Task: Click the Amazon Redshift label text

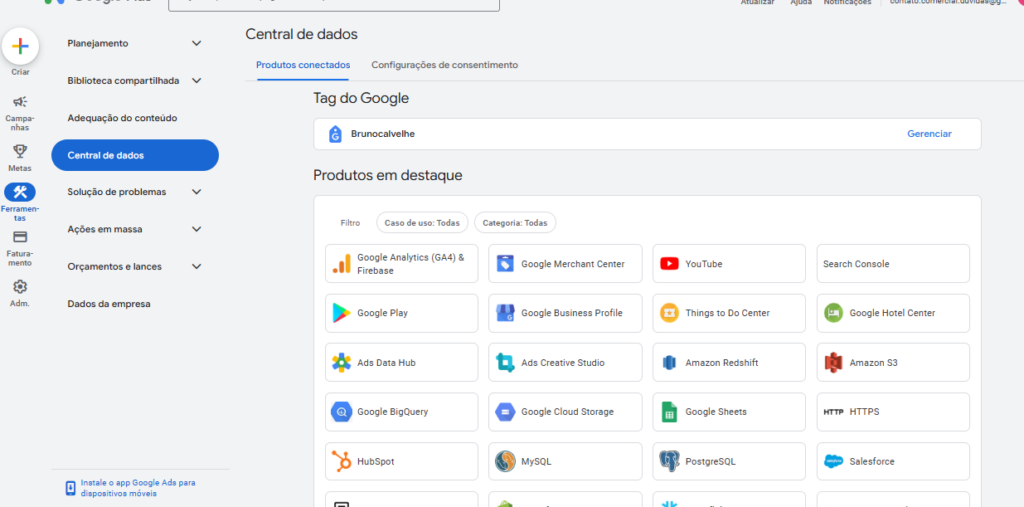Action: pyautogui.click(x=722, y=363)
